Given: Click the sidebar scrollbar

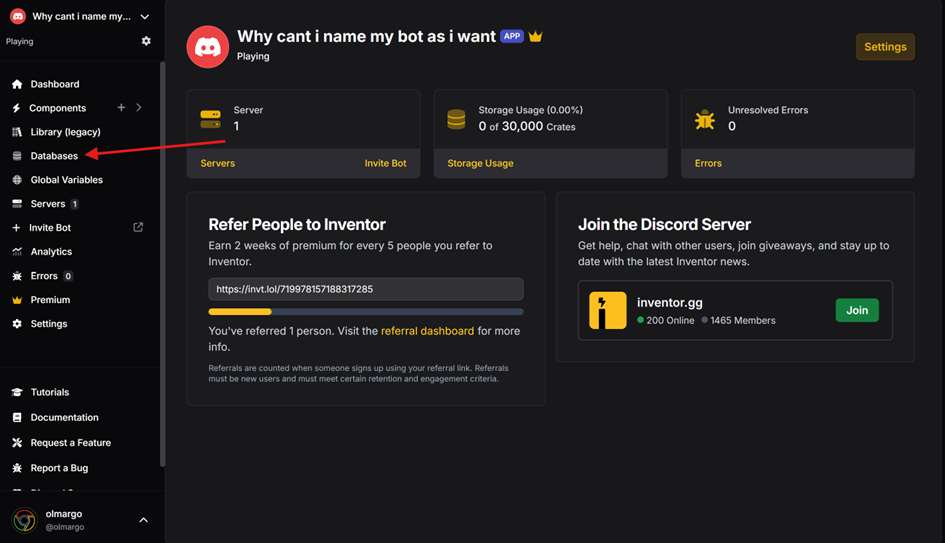Looking at the screenshot, I should tap(162, 264).
